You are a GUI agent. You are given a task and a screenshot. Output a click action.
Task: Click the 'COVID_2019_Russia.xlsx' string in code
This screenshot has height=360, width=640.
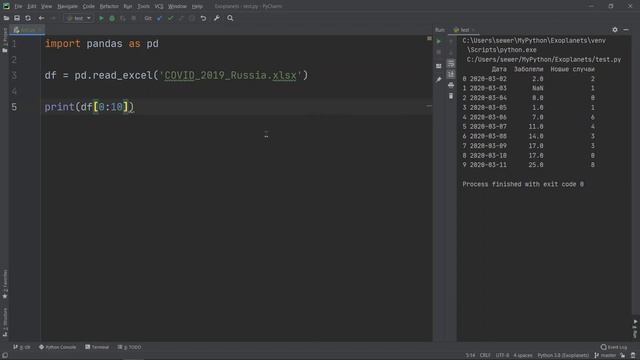(x=230, y=76)
